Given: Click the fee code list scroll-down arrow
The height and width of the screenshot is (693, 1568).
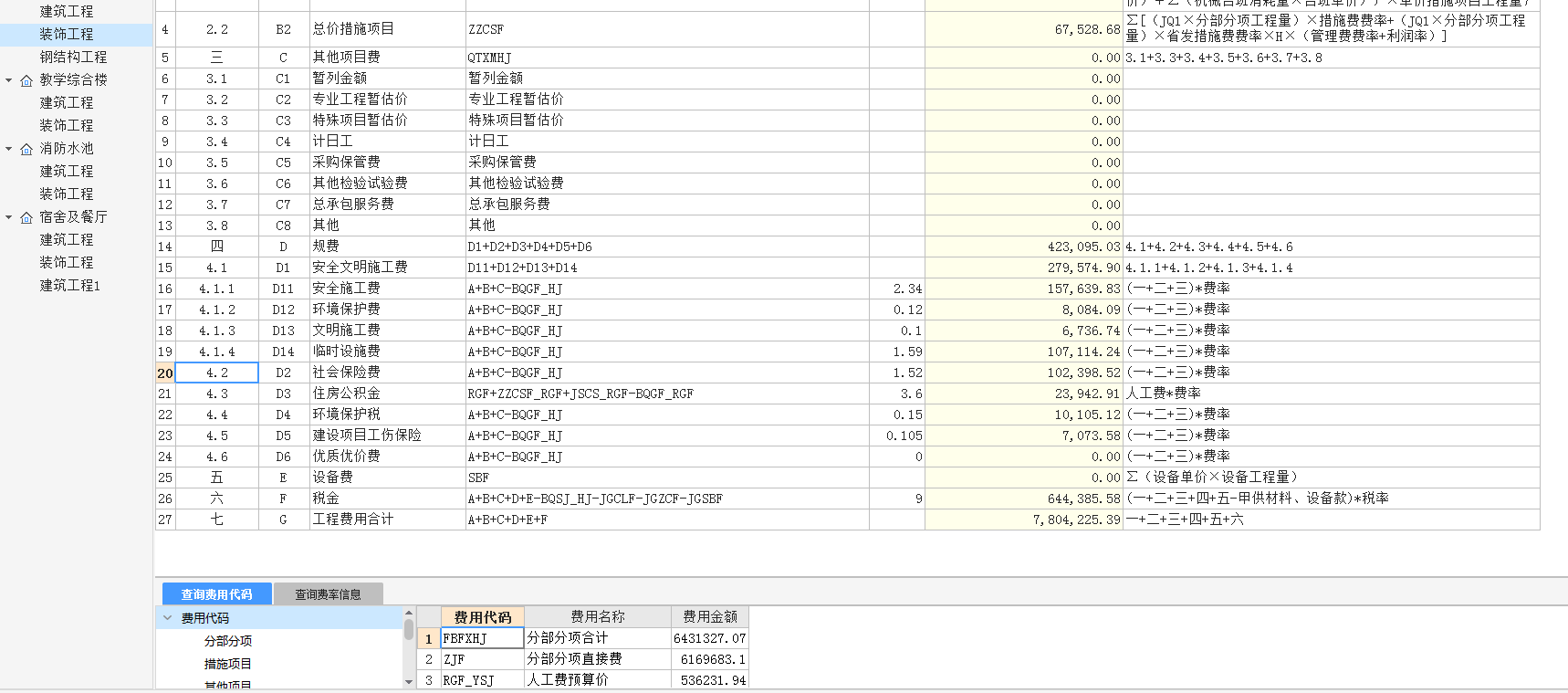Looking at the screenshot, I should click(409, 682).
